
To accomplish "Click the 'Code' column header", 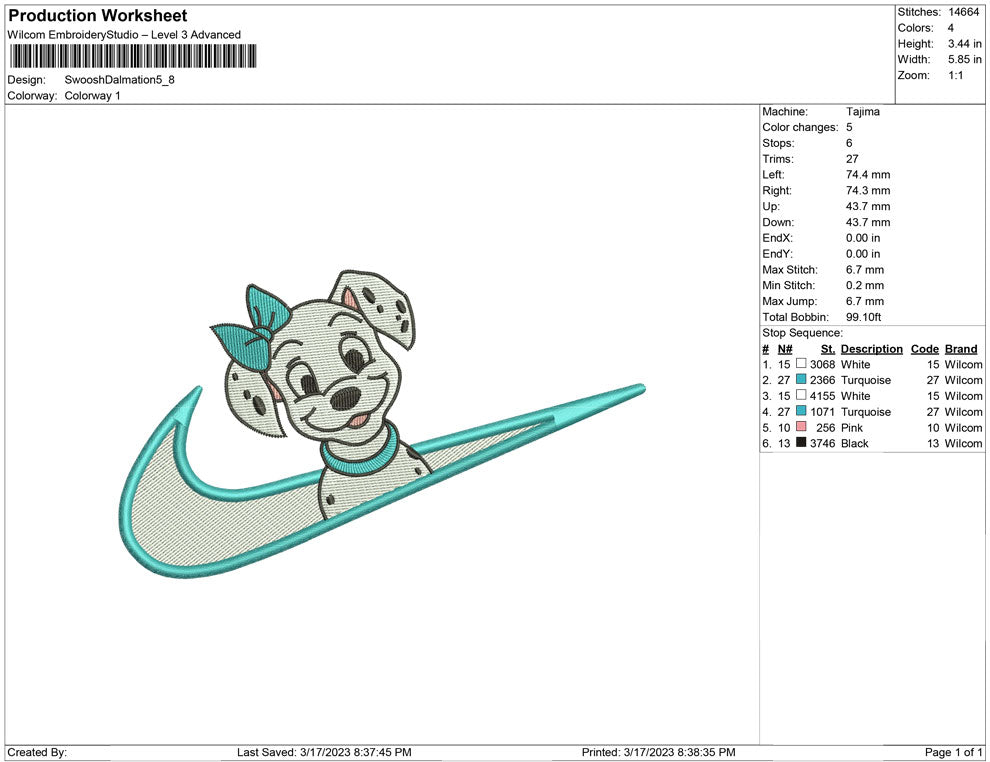I will (924, 348).
